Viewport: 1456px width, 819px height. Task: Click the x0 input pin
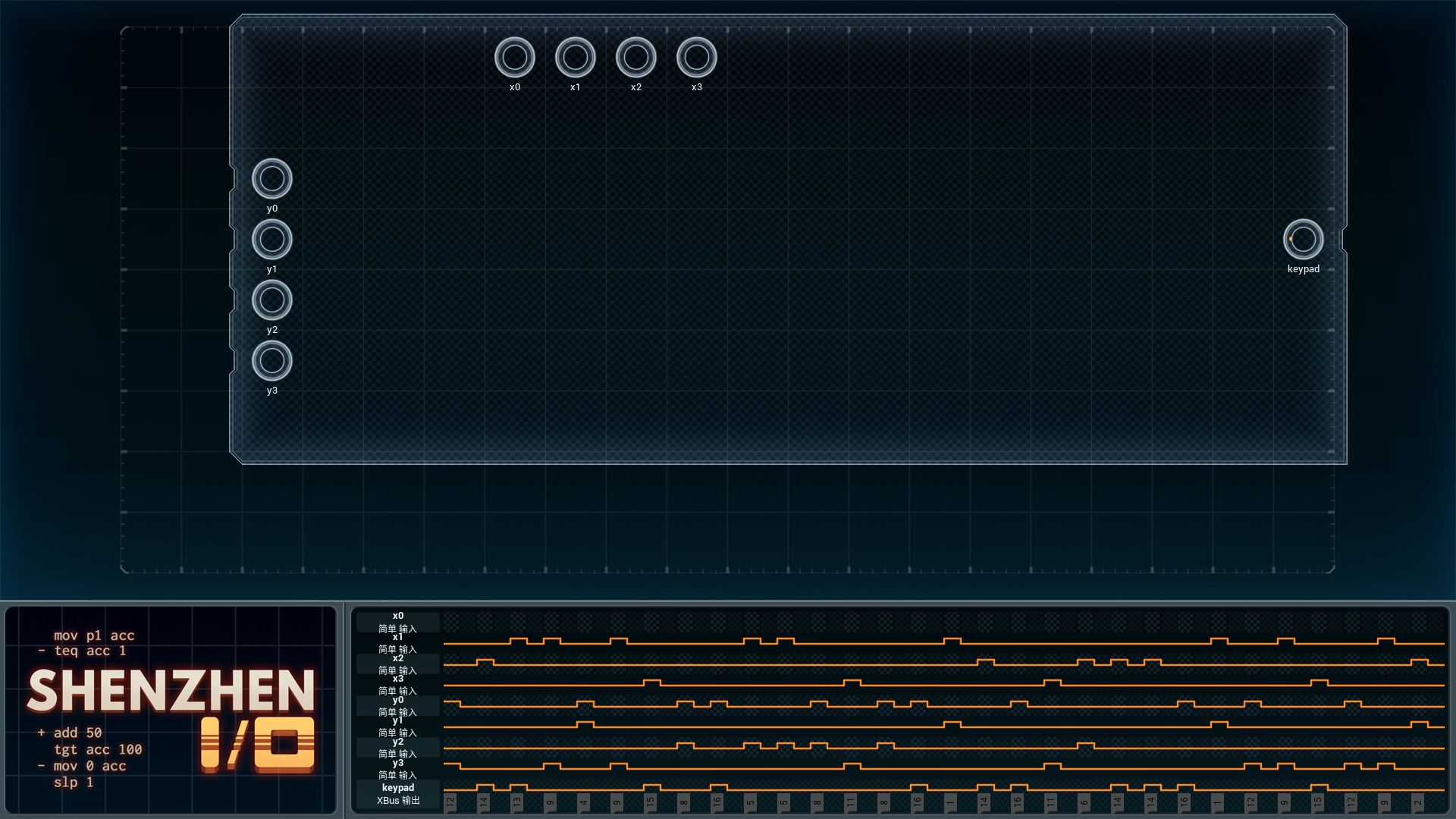[x=514, y=57]
